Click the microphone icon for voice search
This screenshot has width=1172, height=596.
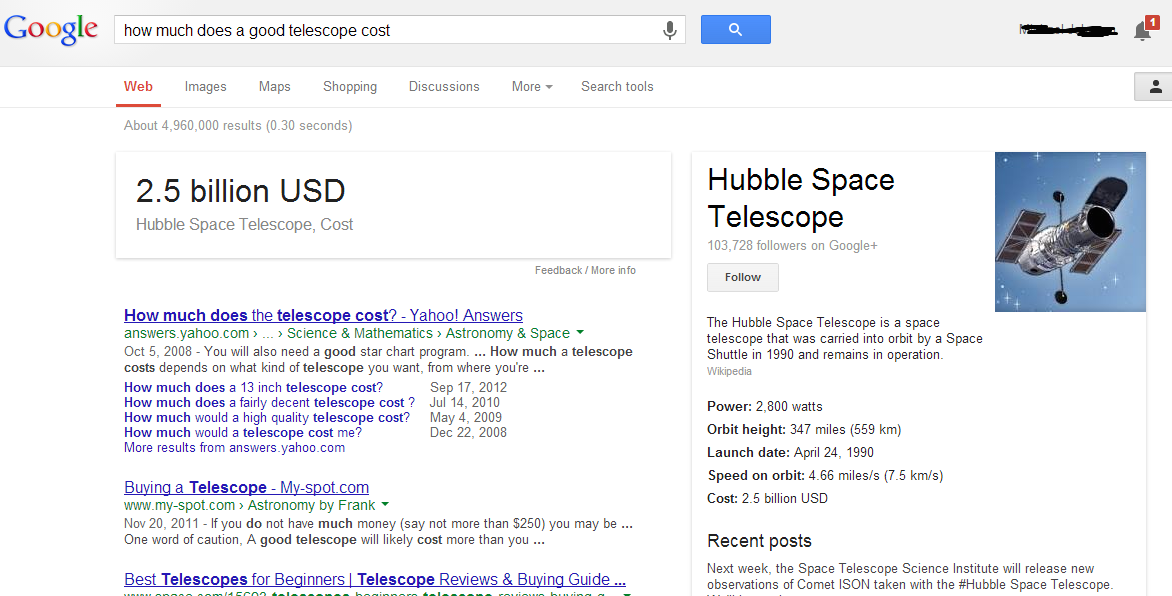[x=669, y=29]
